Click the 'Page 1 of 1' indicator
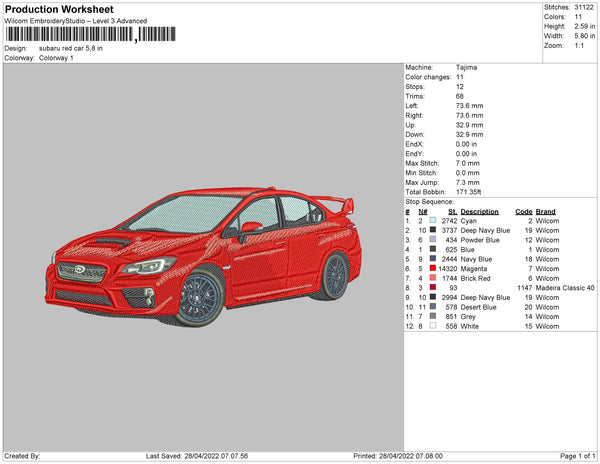The height and width of the screenshot is (464, 600). click(578, 456)
